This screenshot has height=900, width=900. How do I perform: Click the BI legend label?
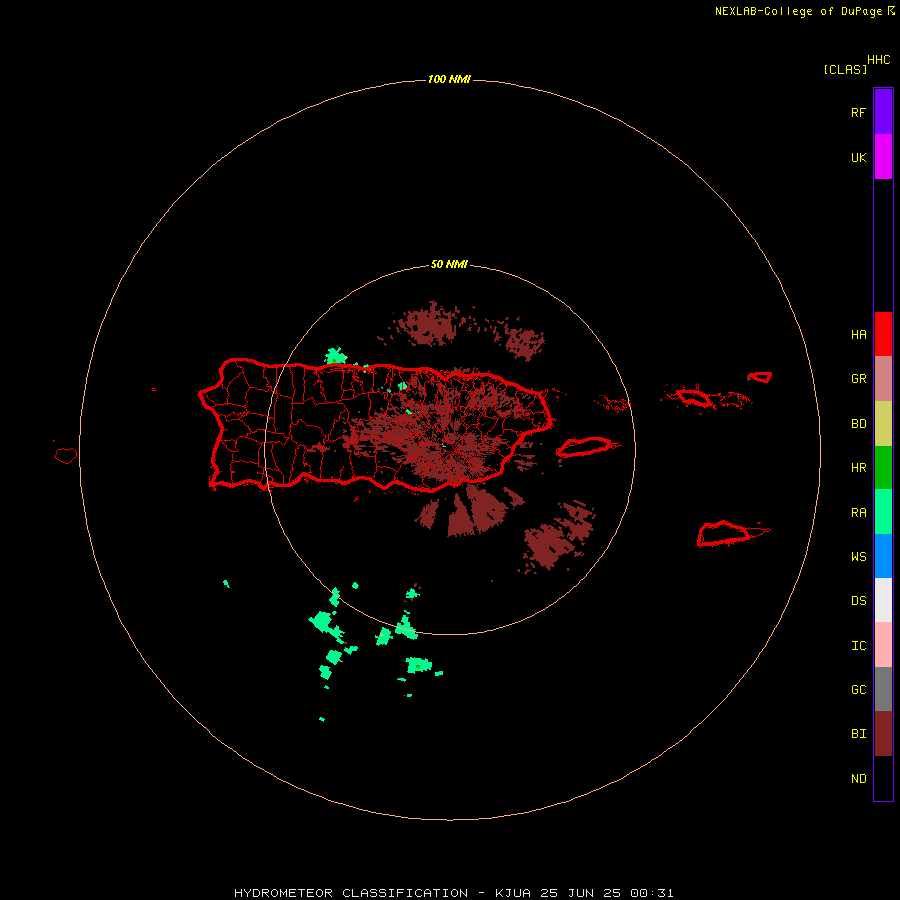[x=858, y=734]
